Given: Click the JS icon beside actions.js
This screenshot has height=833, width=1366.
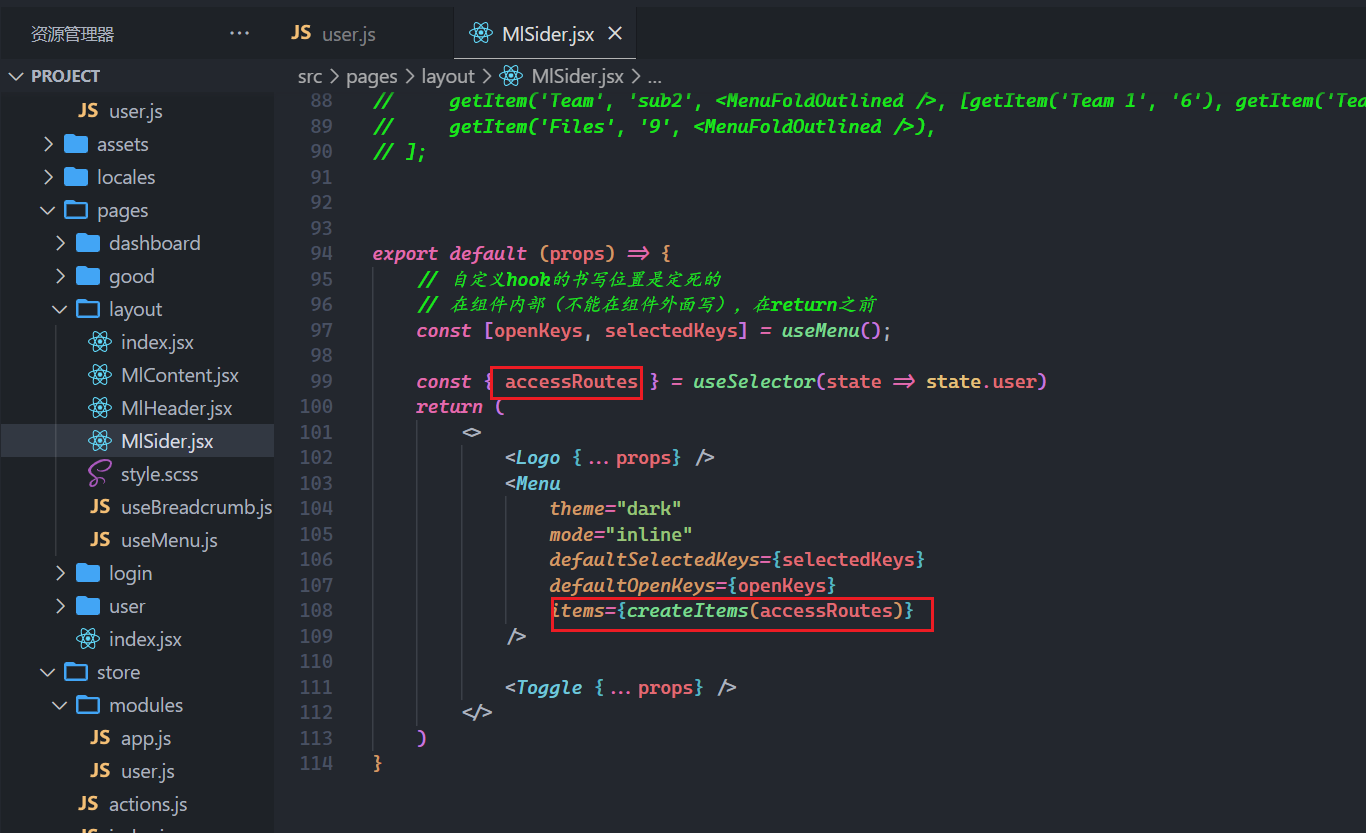Looking at the screenshot, I should (88, 804).
